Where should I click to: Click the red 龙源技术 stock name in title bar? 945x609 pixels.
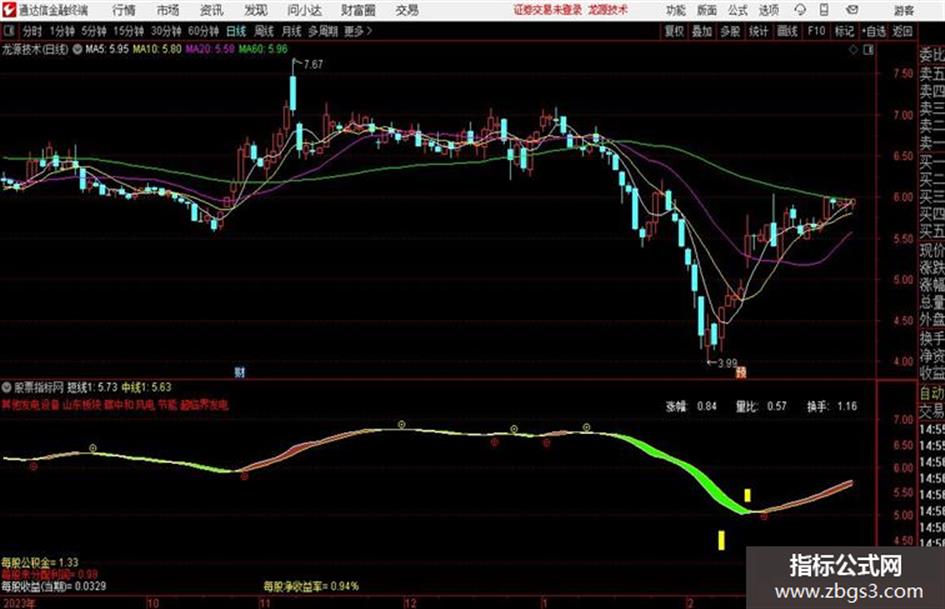(x=608, y=10)
